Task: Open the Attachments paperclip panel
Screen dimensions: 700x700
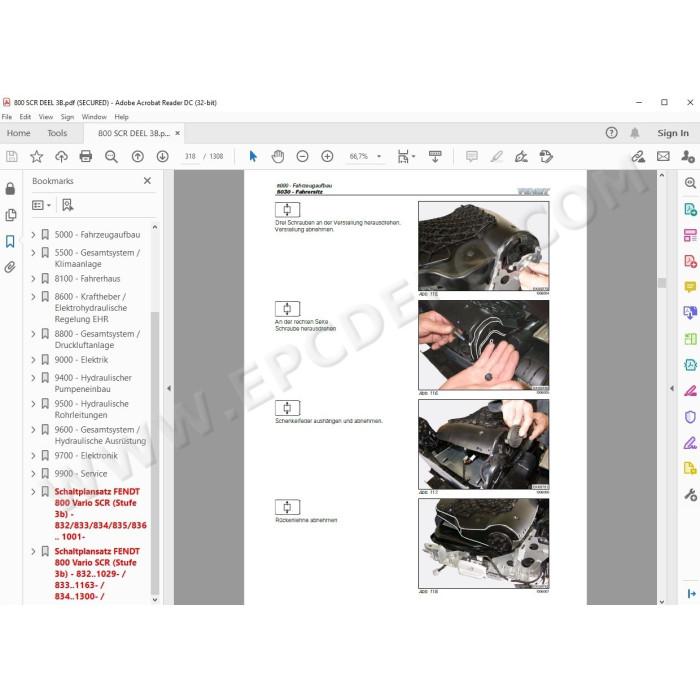Action: (10, 267)
